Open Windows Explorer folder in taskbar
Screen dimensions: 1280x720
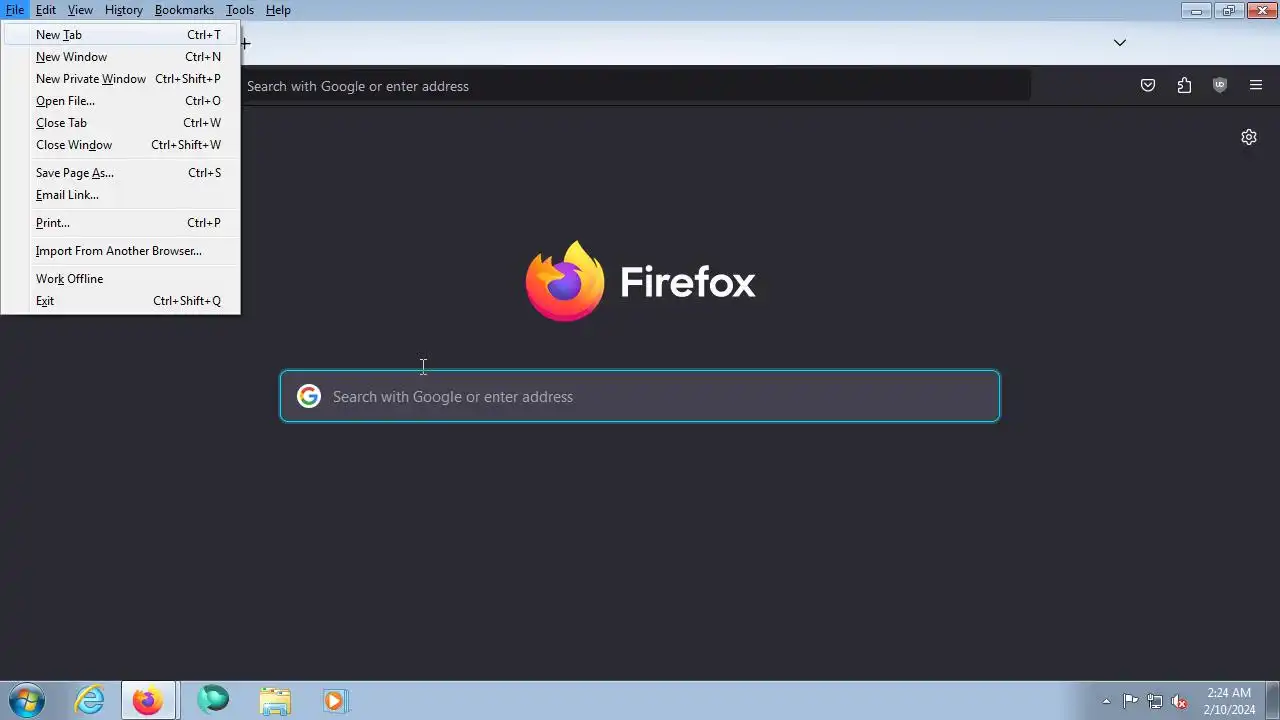274,700
